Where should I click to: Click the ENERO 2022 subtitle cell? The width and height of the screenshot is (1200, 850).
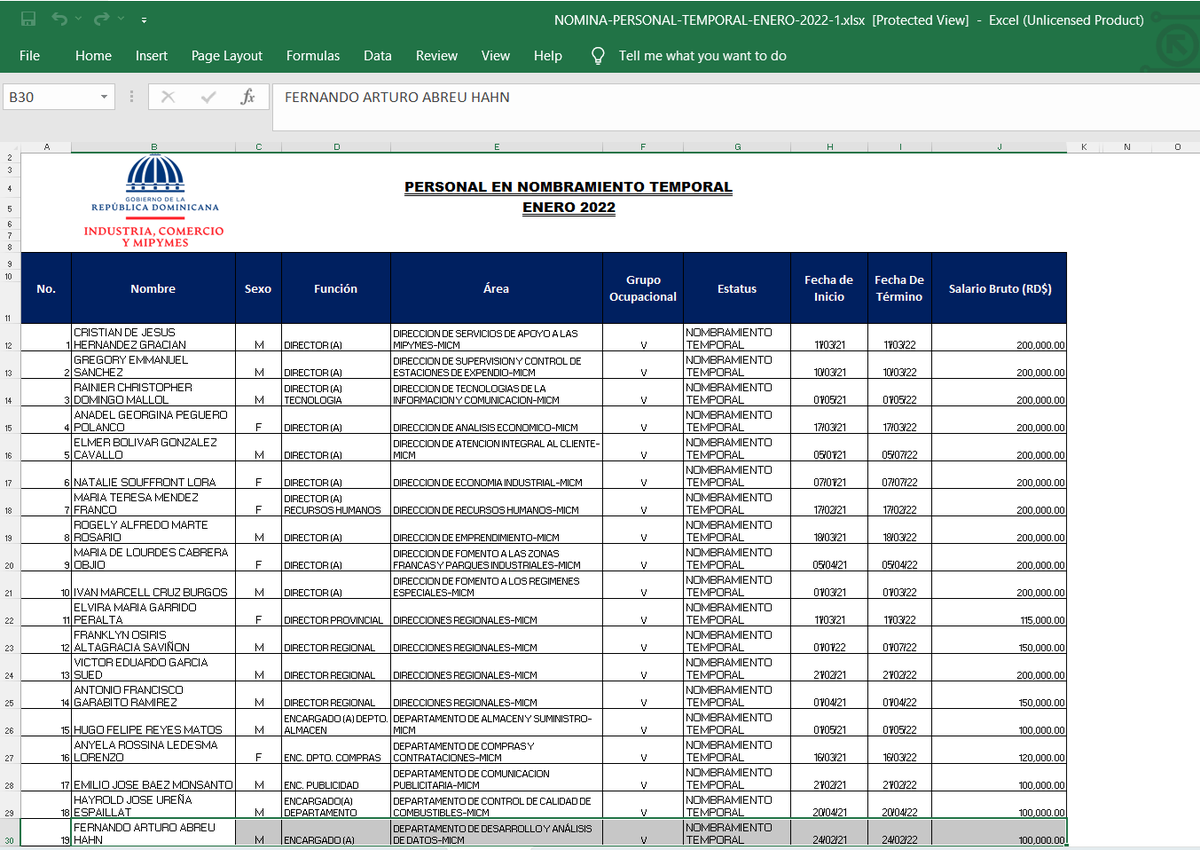point(568,208)
